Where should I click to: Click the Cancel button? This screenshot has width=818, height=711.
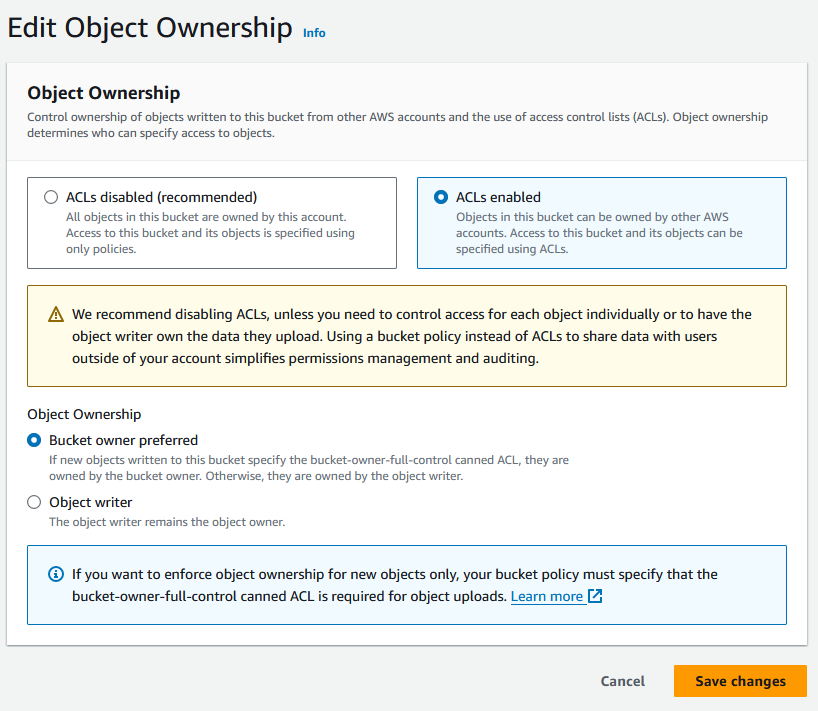[622, 681]
